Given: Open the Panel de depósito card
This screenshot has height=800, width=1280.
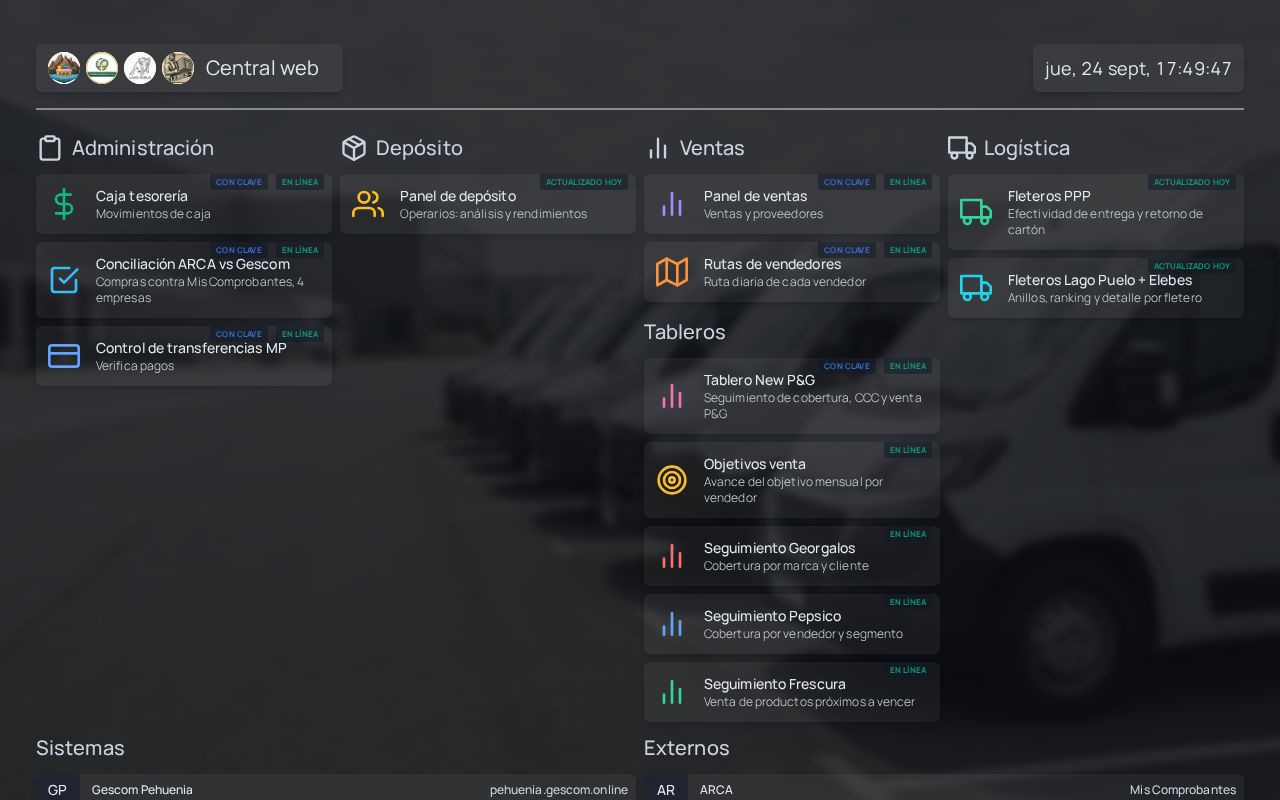Looking at the screenshot, I should 488,204.
